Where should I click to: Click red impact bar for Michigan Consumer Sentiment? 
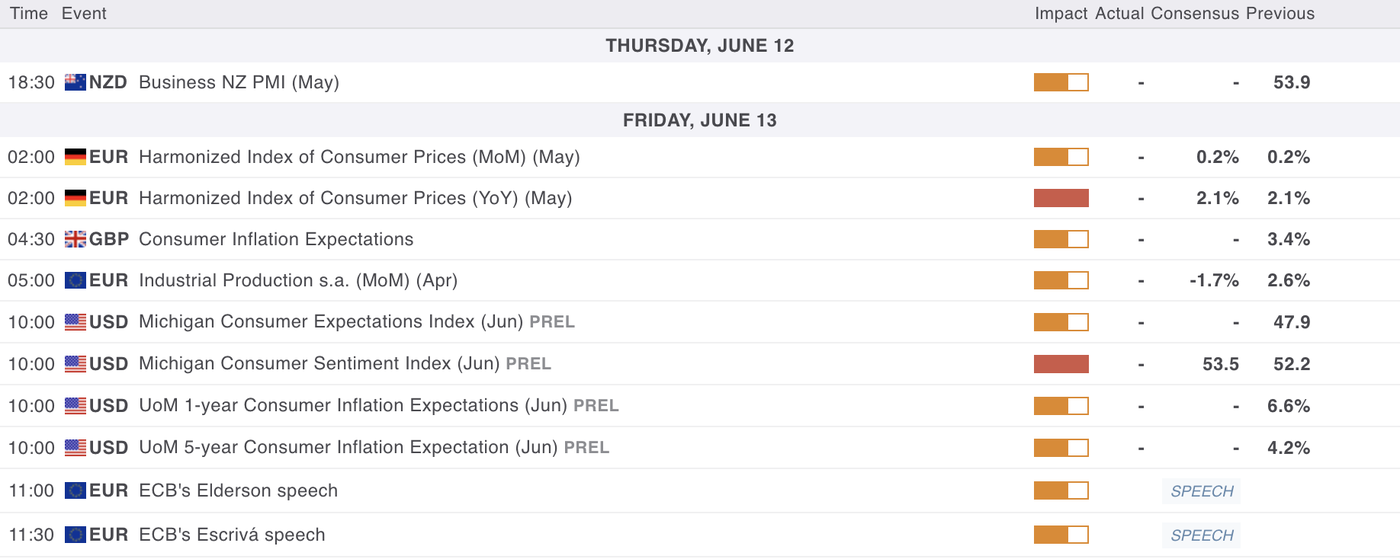pos(1061,364)
